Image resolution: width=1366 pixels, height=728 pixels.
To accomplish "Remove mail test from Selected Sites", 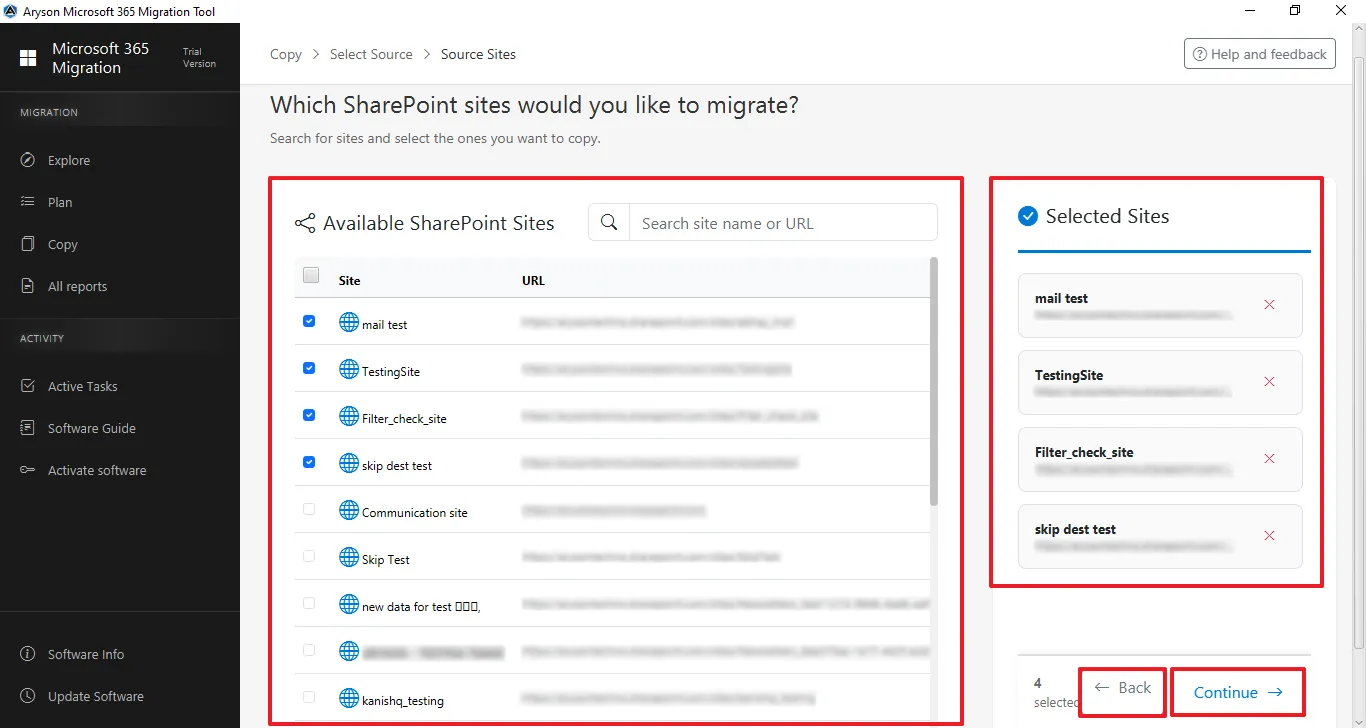I will [1269, 305].
